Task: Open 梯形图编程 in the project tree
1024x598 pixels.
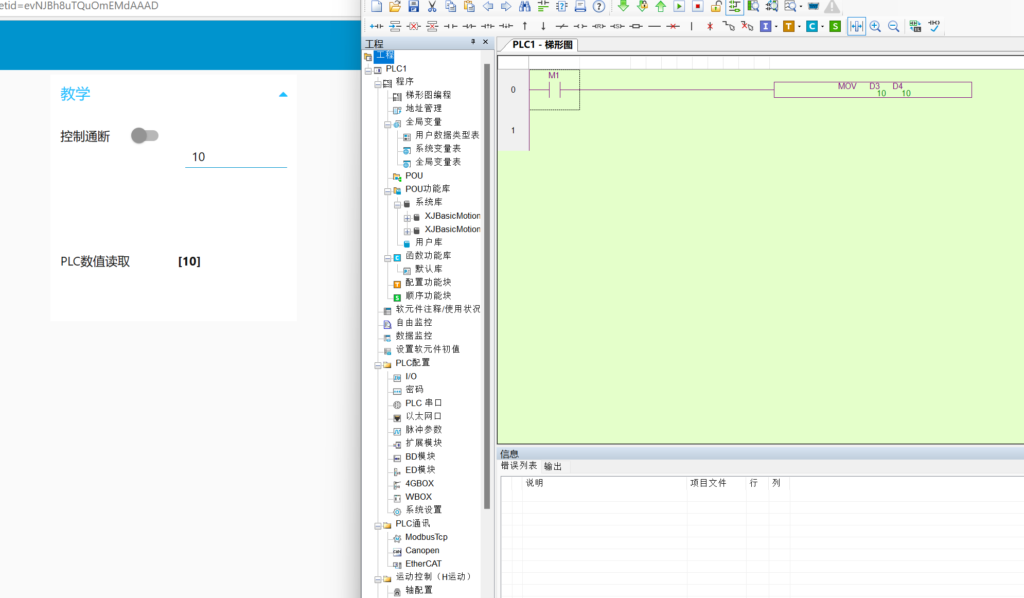Action: (428, 95)
